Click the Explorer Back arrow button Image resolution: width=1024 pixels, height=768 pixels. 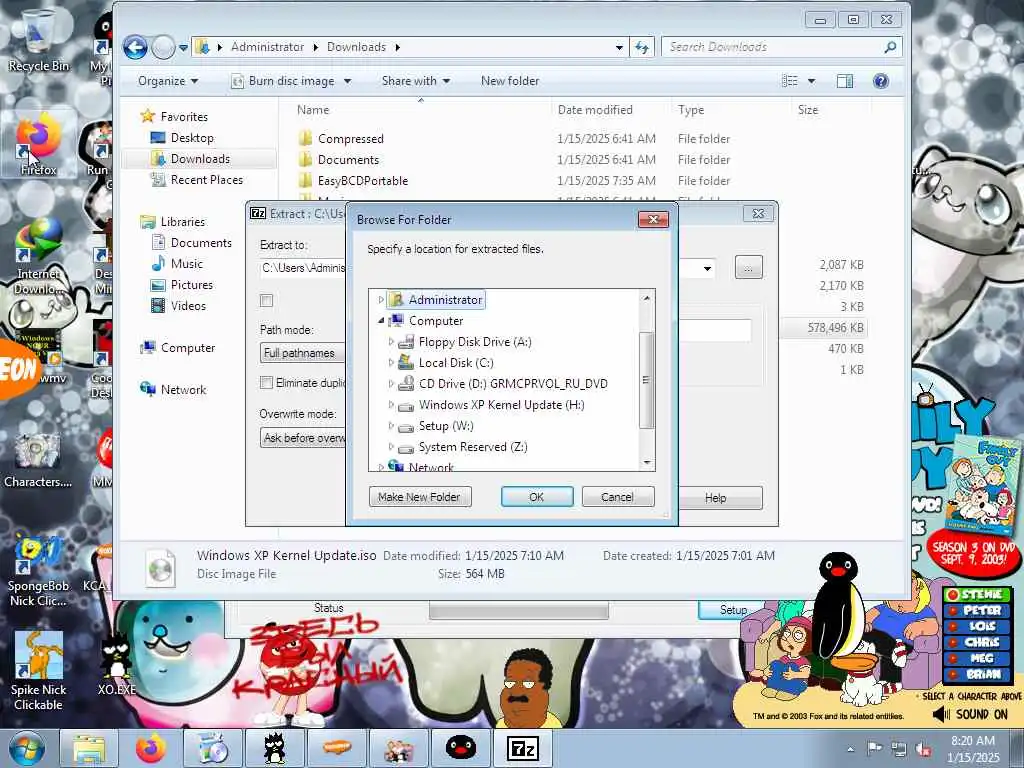click(135, 47)
